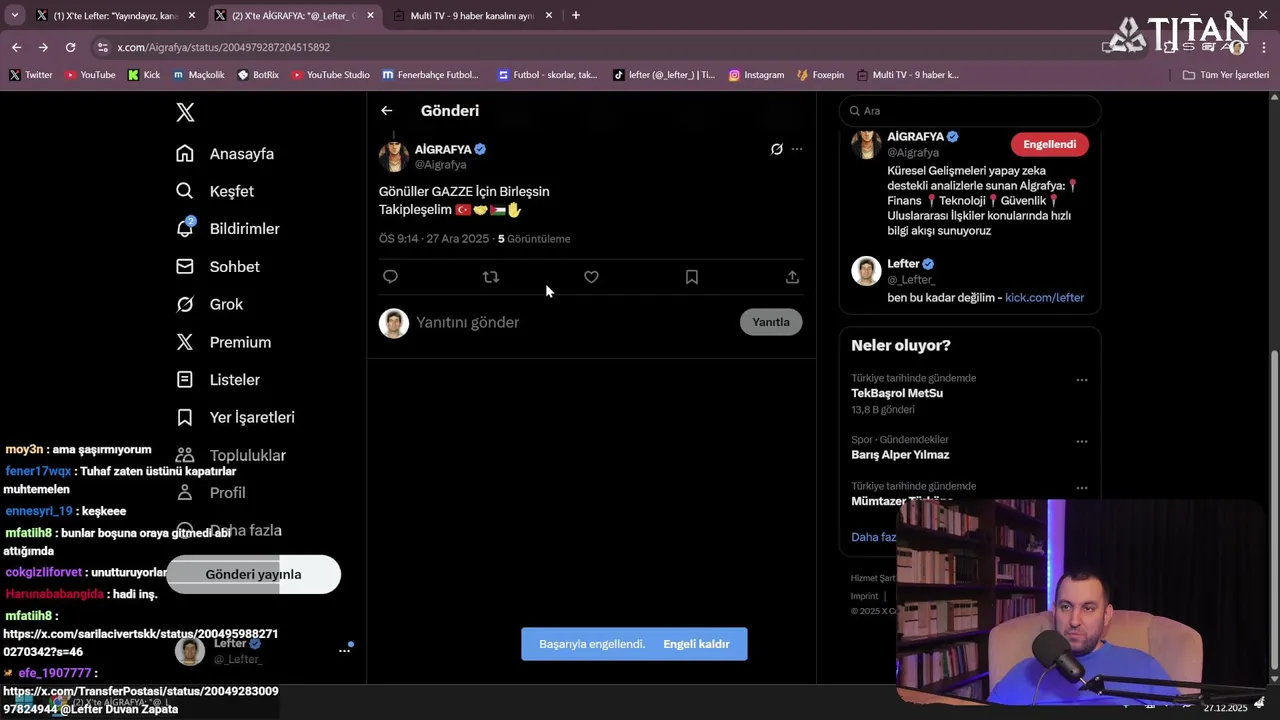This screenshot has width=1280, height=720.
Task: Click the Grok icon on the post header
Action: click(776, 149)
